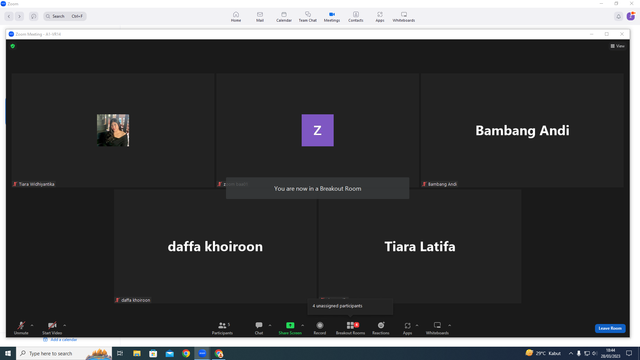Expand share screen options arrow
The height and width of the screenshot is (360, 640).
click(x=302, y=325)
